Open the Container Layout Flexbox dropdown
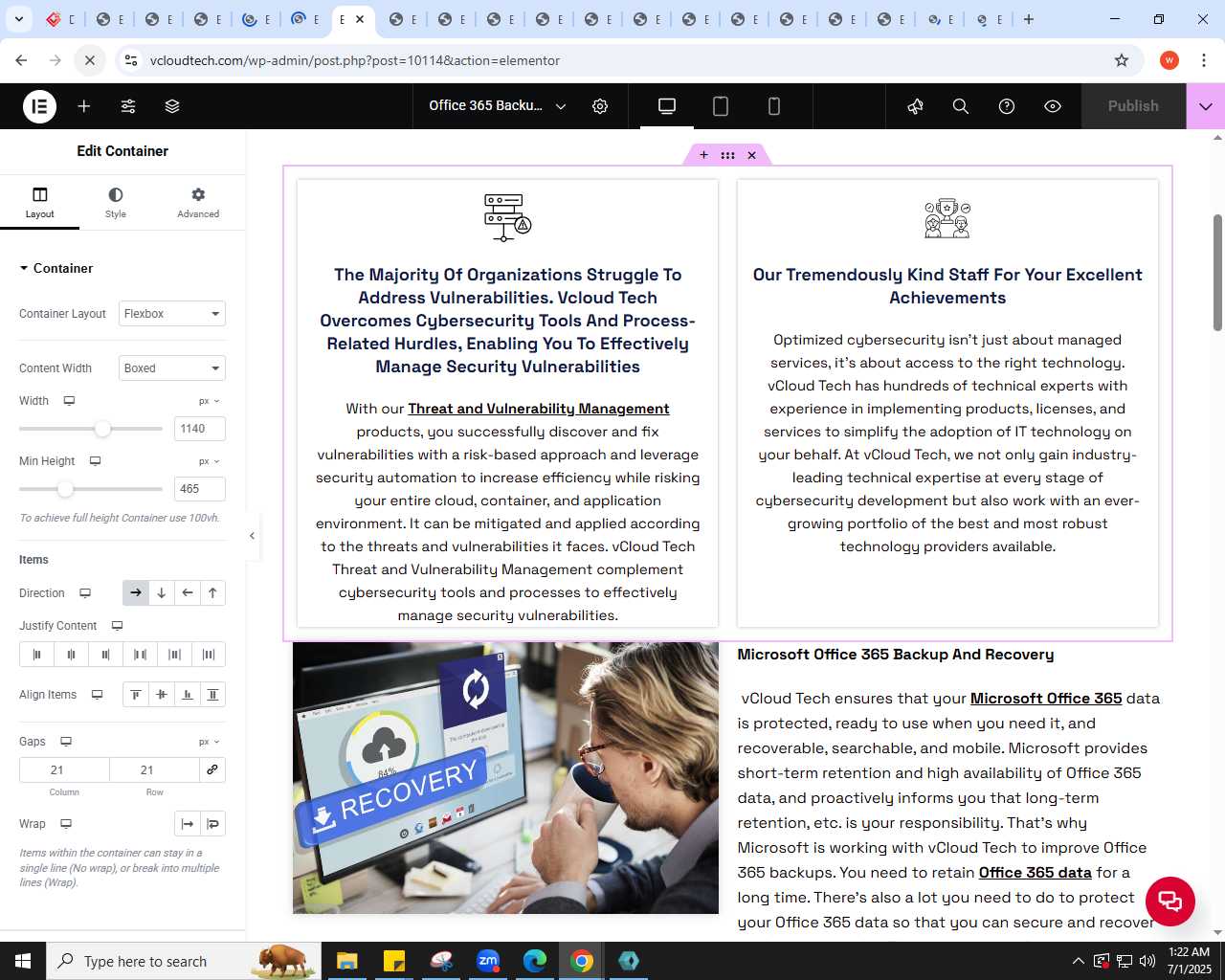1225x980 pixels. pos(172,314)
